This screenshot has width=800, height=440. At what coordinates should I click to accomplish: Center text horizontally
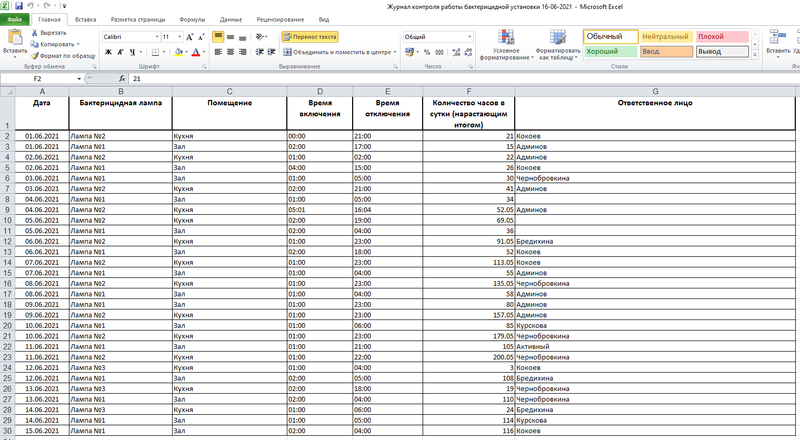click(230, 52)
